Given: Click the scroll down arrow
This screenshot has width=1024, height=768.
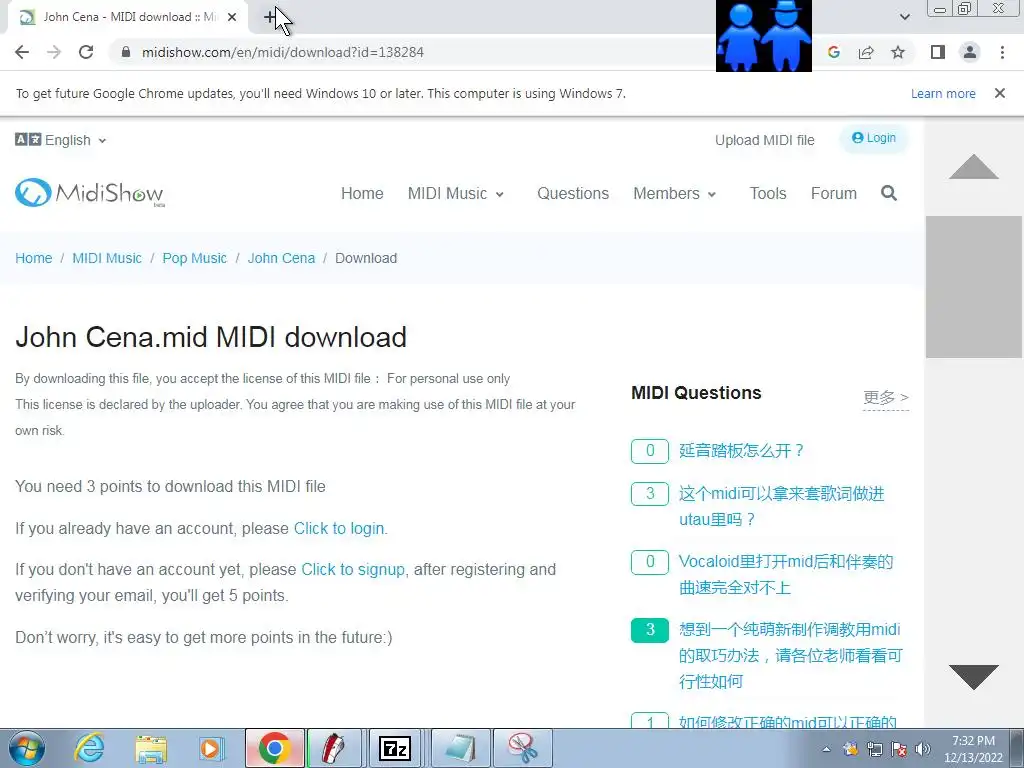Looking at the screenshot, I should (x=974, y=677).
